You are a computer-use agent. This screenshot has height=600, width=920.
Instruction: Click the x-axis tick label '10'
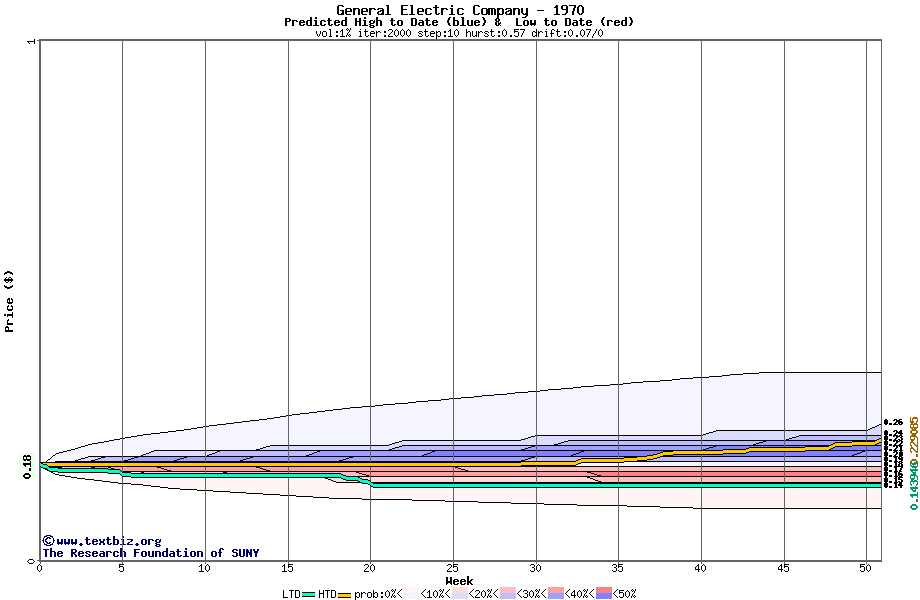click(x=204, y=568)
